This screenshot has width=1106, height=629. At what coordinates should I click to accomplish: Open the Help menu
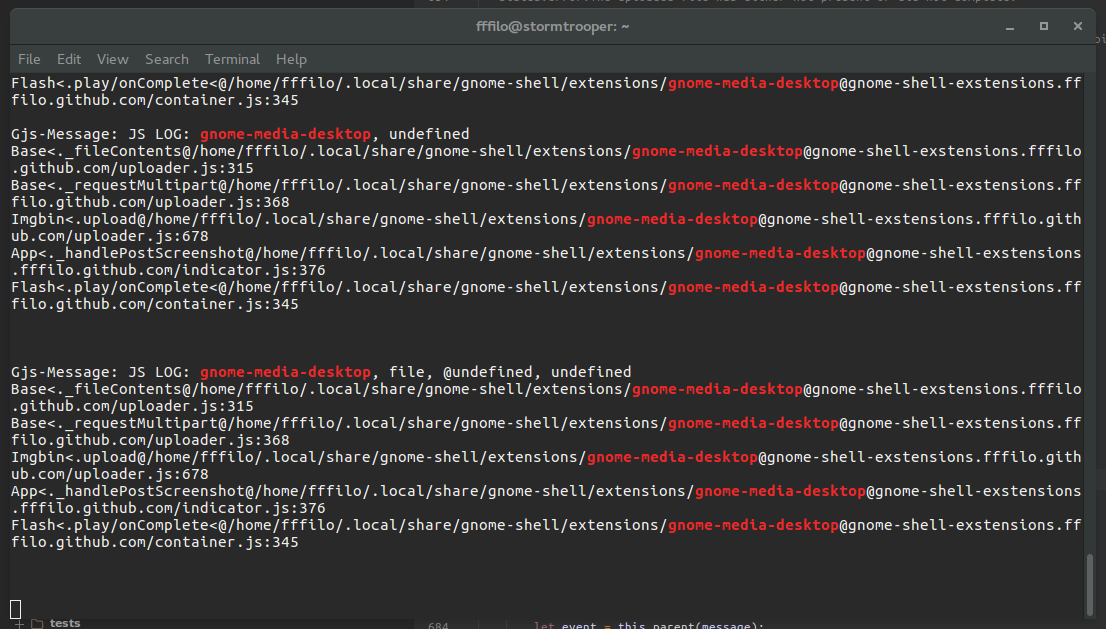point(291,59)
